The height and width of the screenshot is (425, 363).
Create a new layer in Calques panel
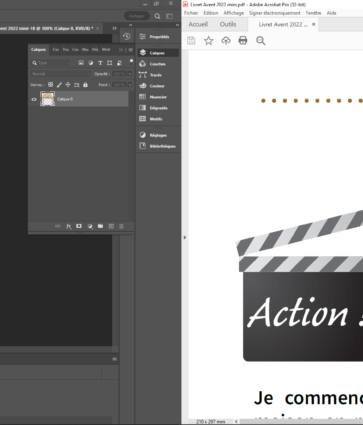pos(111,226)
